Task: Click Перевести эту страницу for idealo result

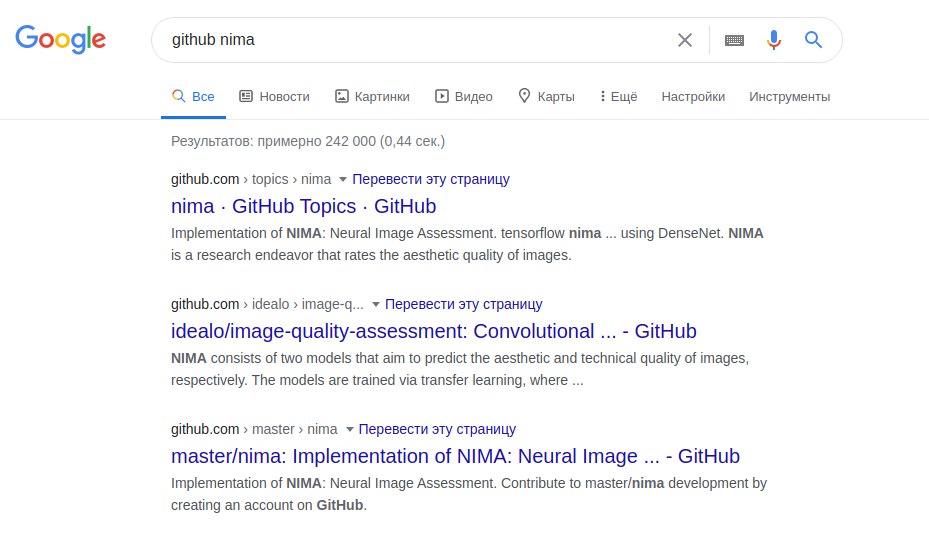Action: pos(463,304)
